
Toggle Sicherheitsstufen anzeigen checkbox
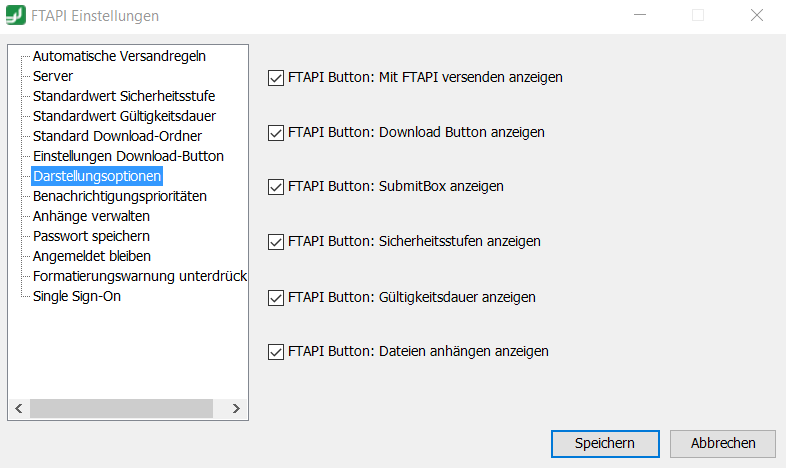pos(276,242)
